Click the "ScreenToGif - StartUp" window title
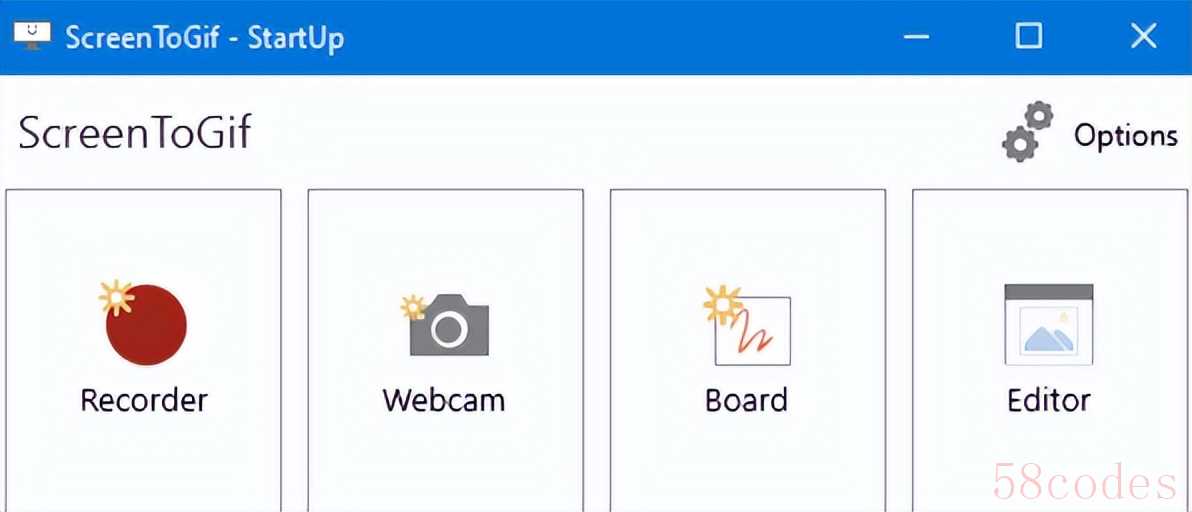This screenshot has height=512, width=1192. tap(204, 37)
